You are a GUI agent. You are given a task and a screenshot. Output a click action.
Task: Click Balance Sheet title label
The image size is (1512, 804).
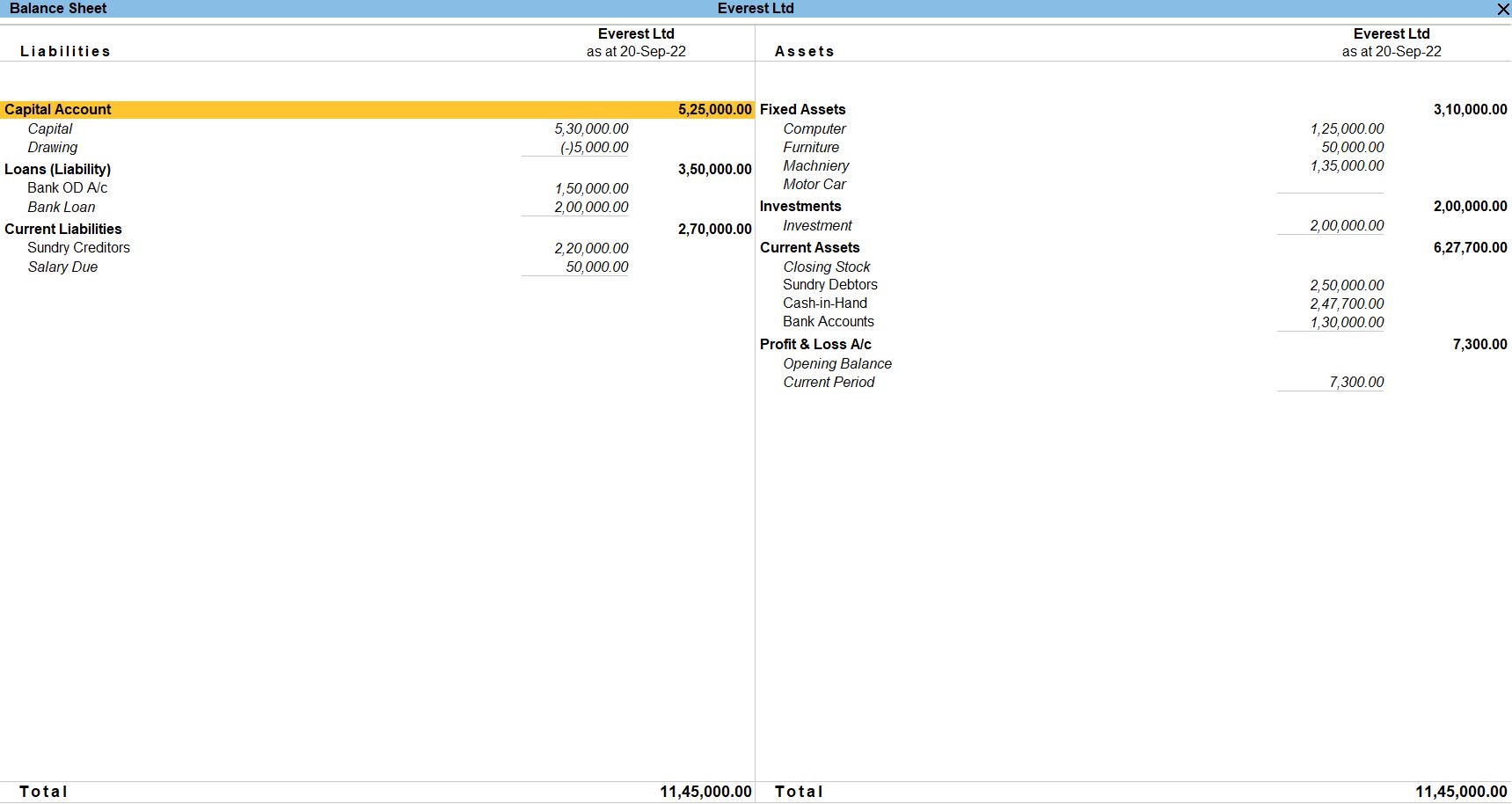pos(58,9)
